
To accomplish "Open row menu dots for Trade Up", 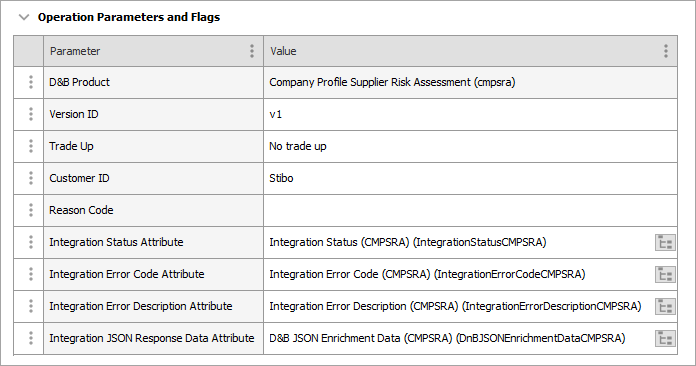I will pyautogui.click(x=31, y=146).
